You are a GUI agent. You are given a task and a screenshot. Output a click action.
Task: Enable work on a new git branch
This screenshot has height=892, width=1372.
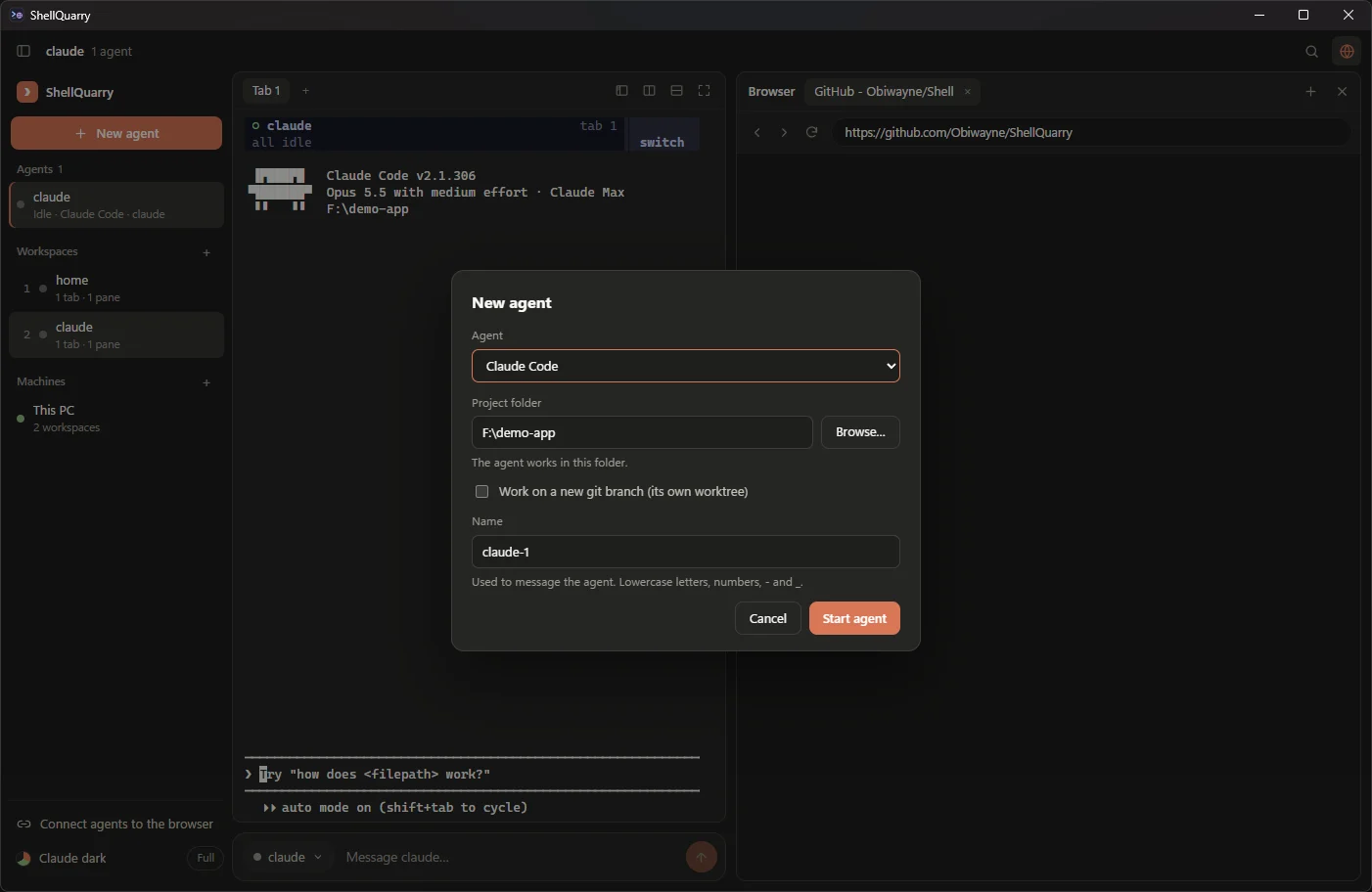point(481,491)
